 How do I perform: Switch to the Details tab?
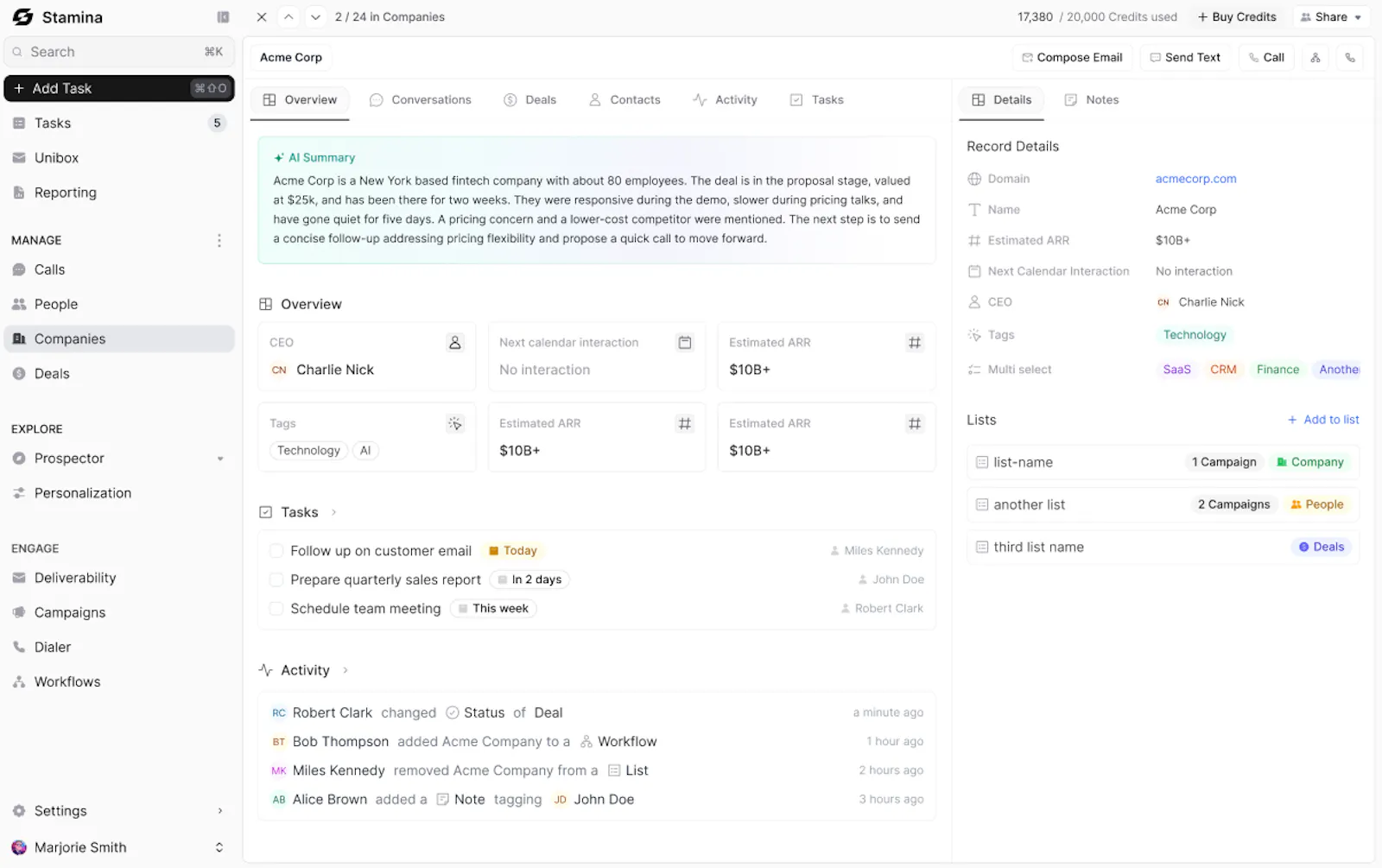[x=1001, y=100]
